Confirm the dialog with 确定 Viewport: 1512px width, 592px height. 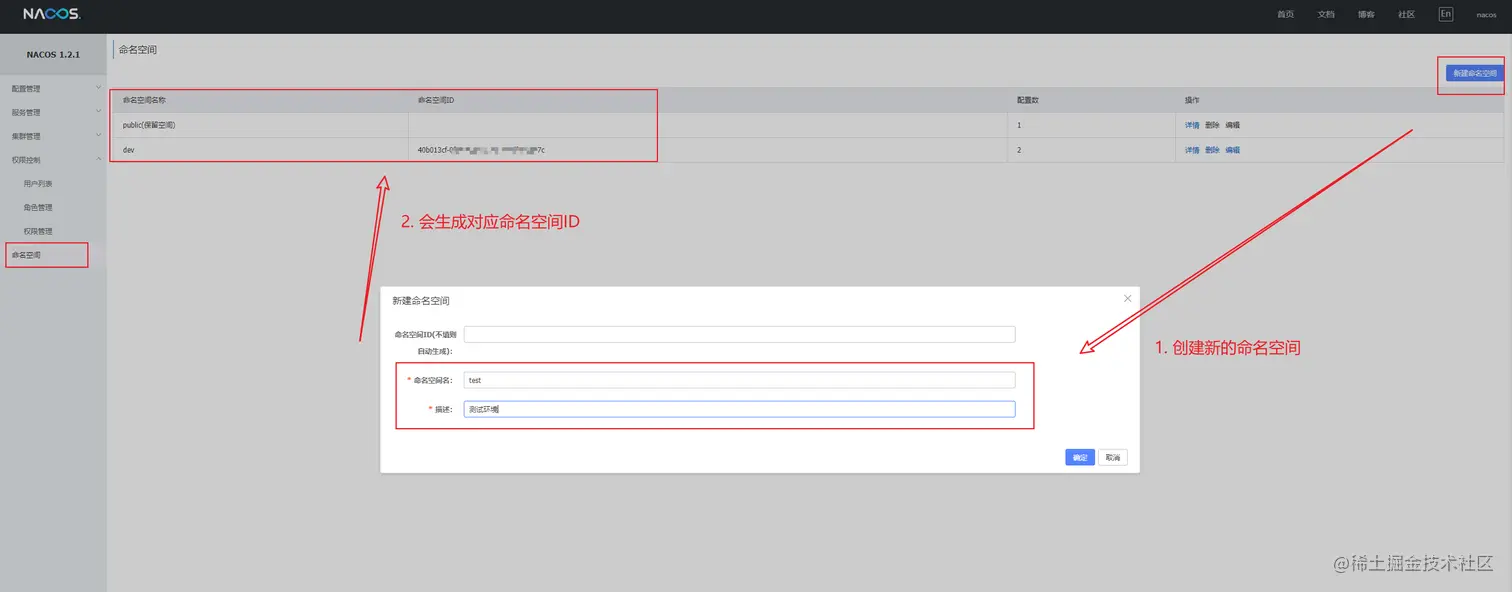click(1080, 457)
